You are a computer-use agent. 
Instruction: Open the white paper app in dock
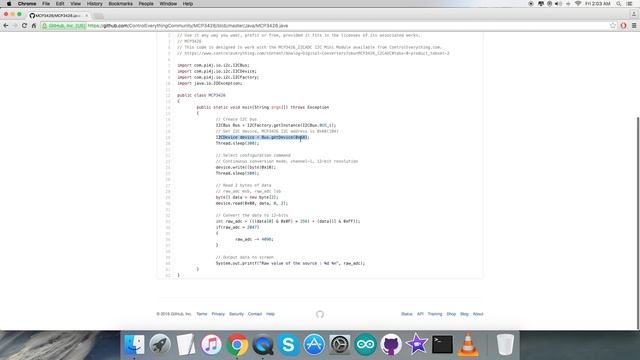[x=186, y=344]
